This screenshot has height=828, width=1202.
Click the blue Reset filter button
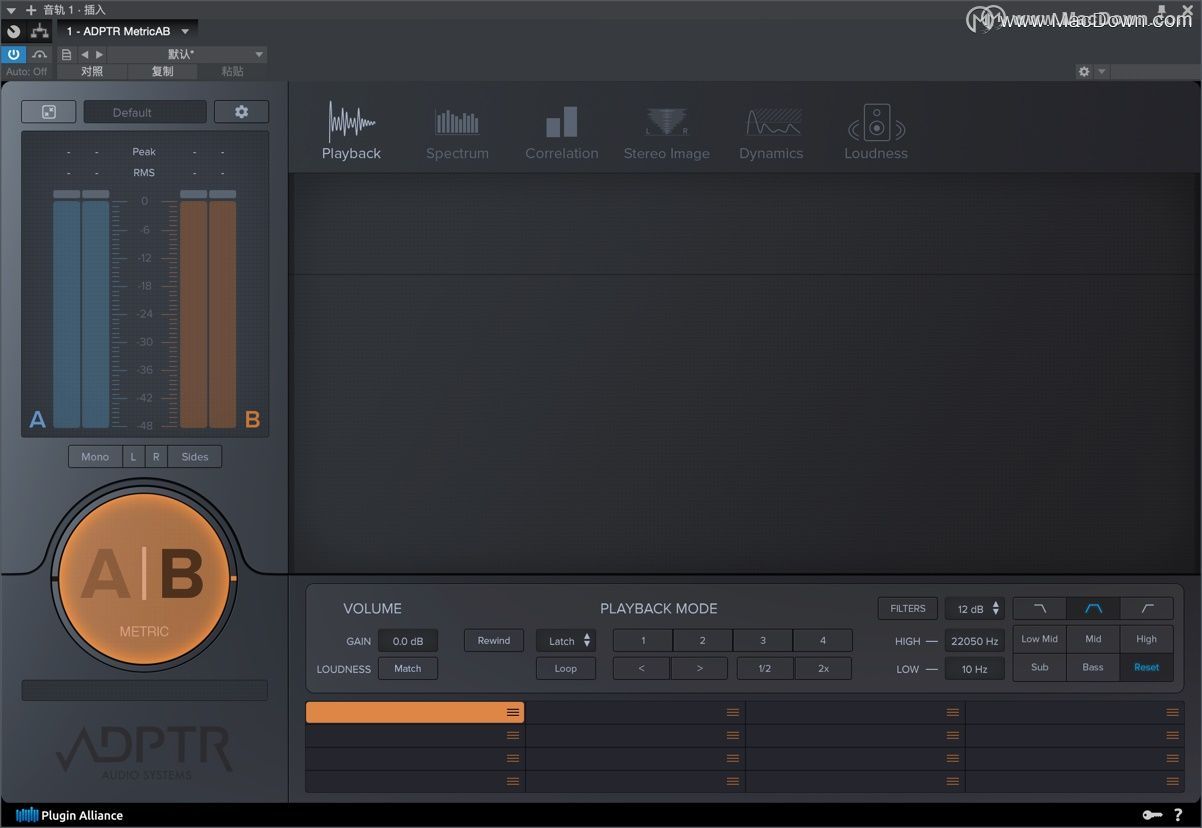1147,667
